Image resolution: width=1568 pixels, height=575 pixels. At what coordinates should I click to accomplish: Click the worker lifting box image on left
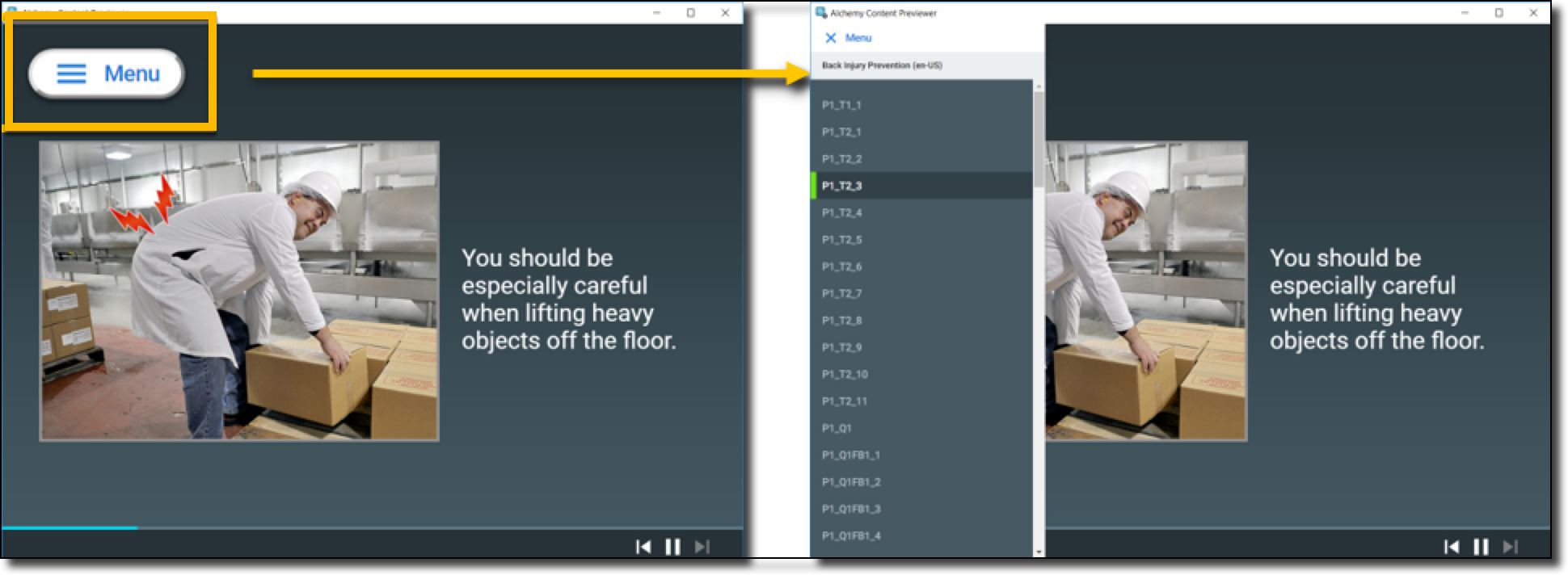click(239, 291)
